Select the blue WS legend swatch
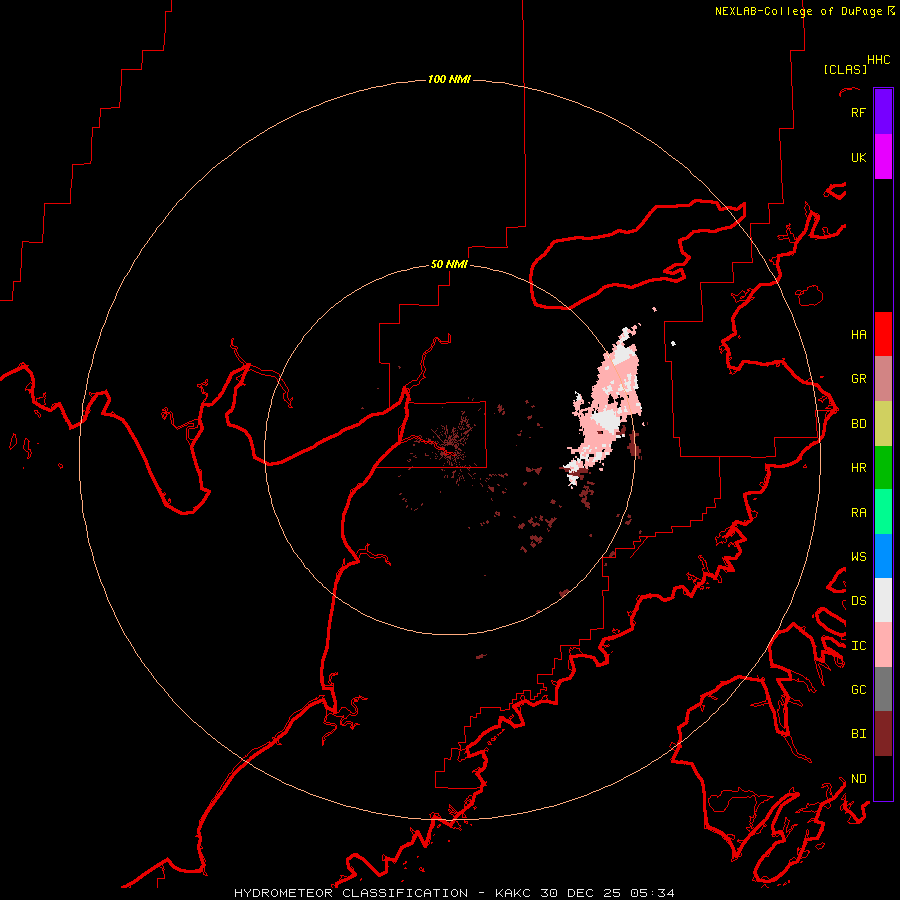The image size is (900, 900). tap(883, 556)
